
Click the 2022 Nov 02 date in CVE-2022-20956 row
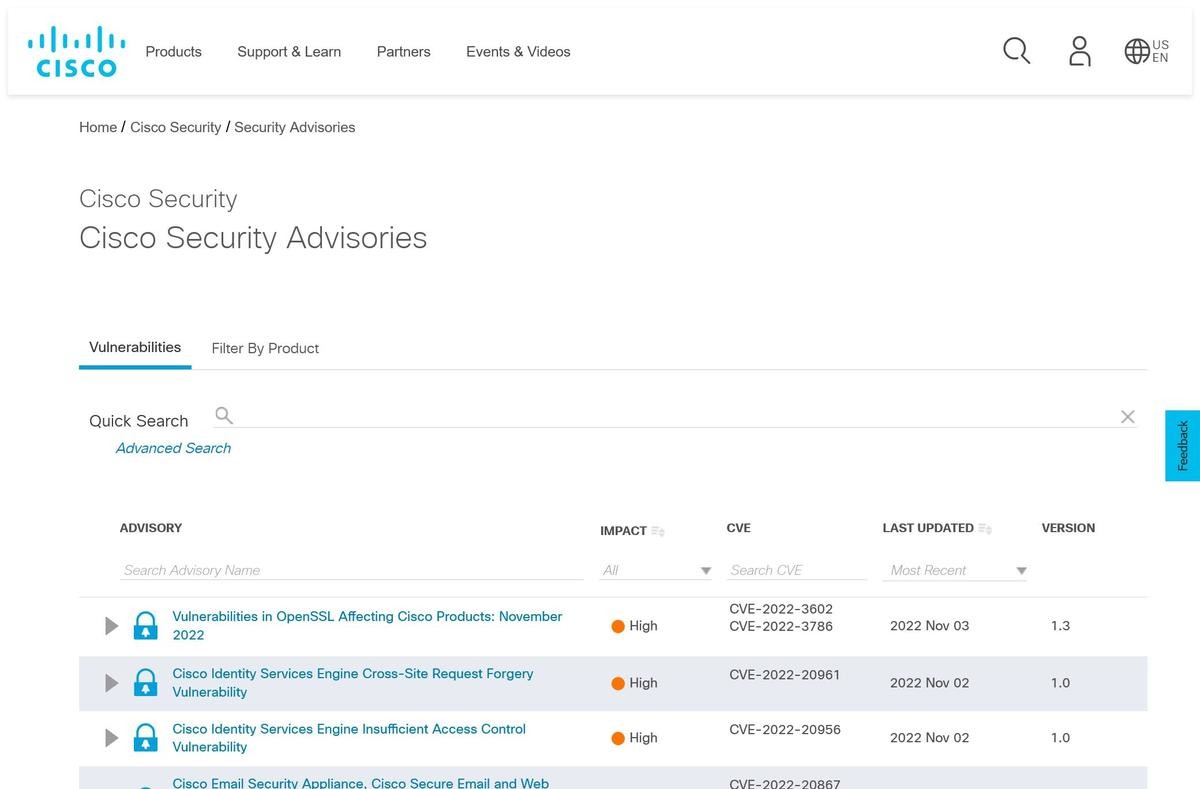pyautogui.click(x=930, y=738)
